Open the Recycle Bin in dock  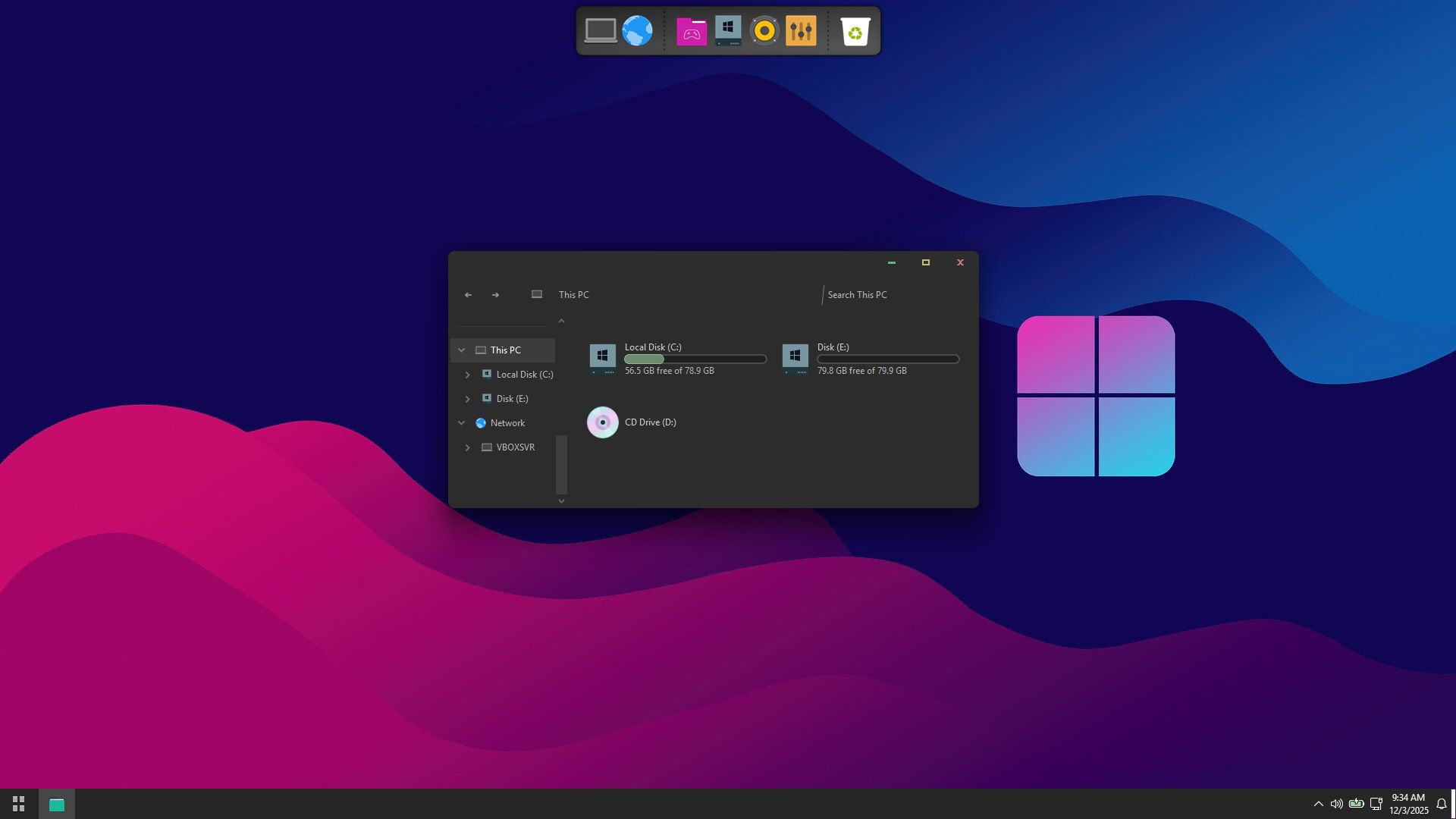click(855, 32)
